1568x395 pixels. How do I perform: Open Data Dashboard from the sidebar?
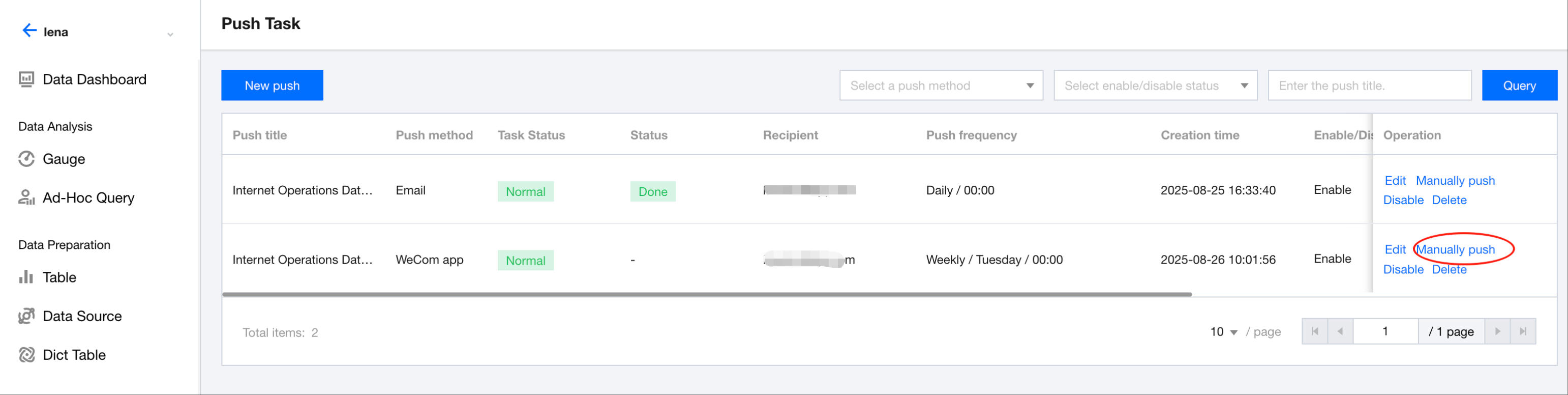point(94,79)
